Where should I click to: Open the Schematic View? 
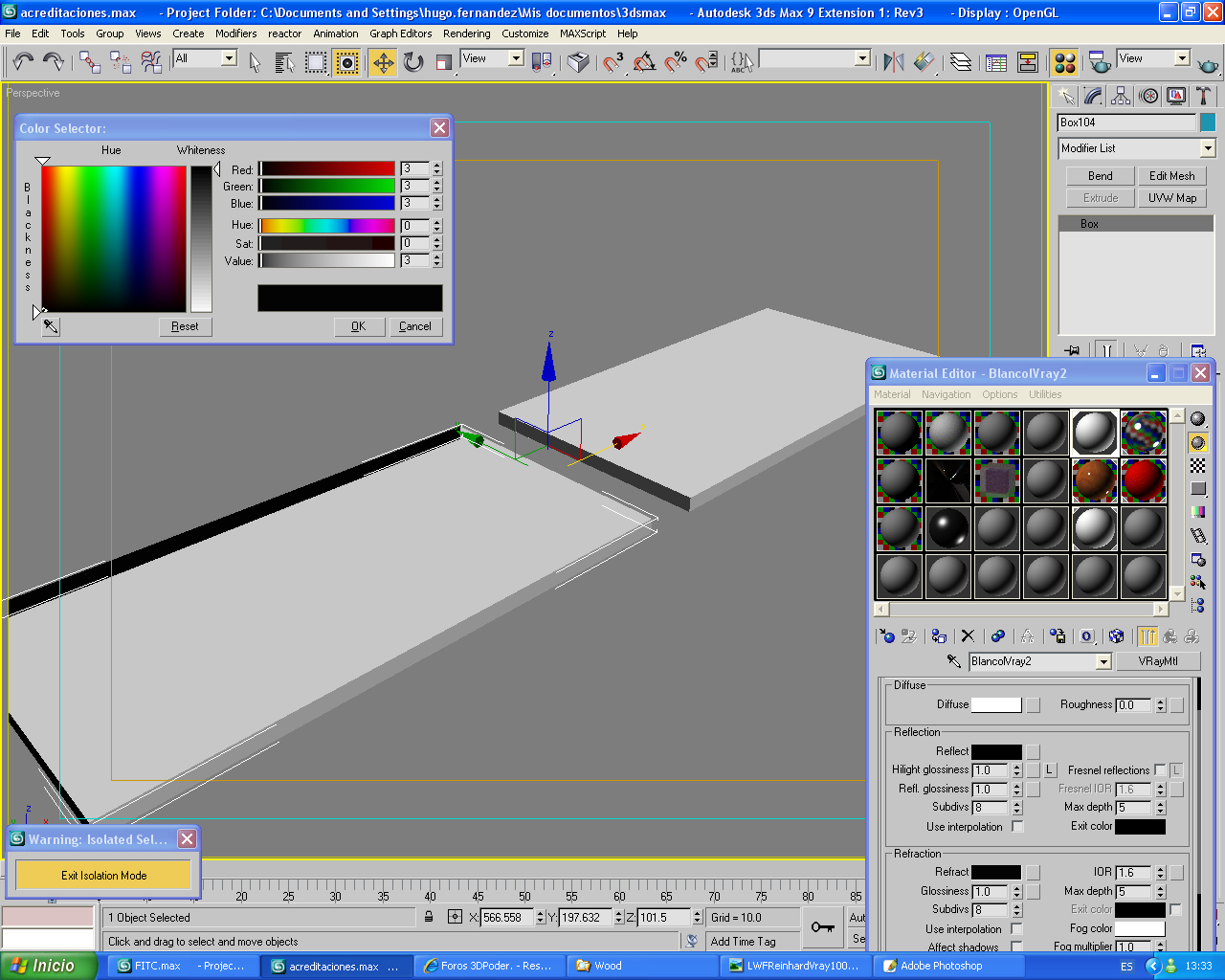(x=1028, y=62)
